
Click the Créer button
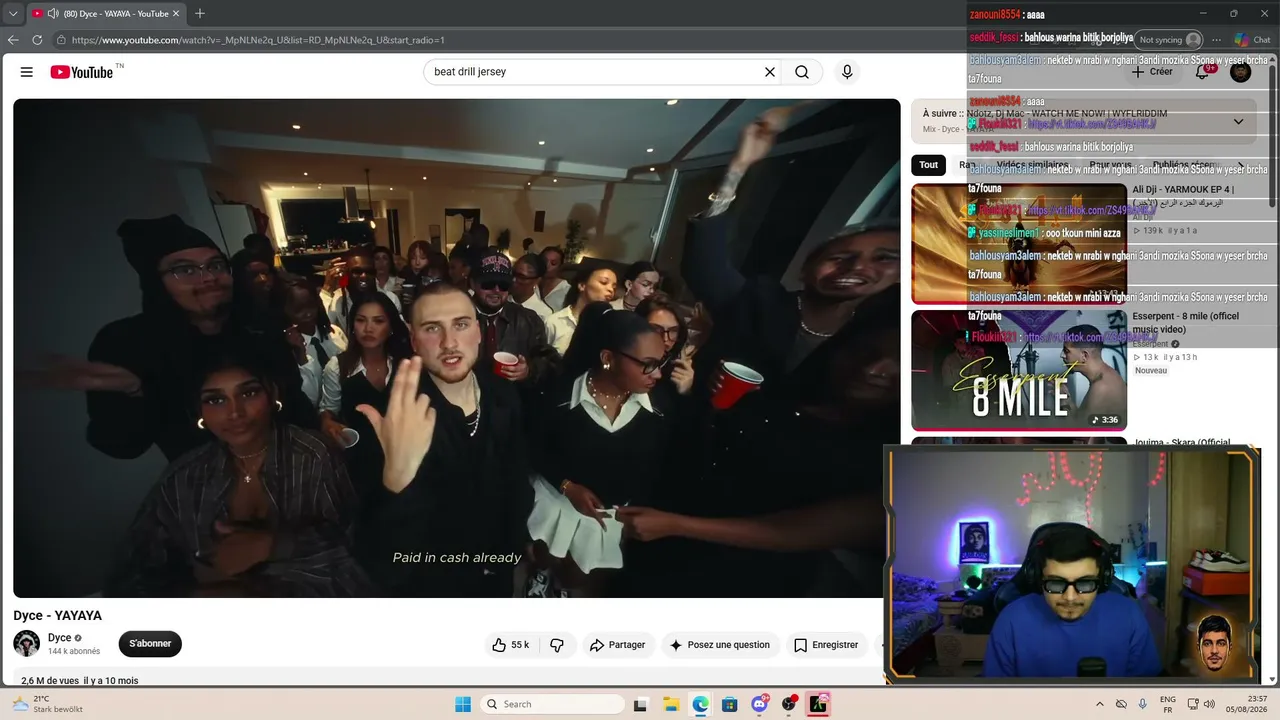click(1152, 72)
